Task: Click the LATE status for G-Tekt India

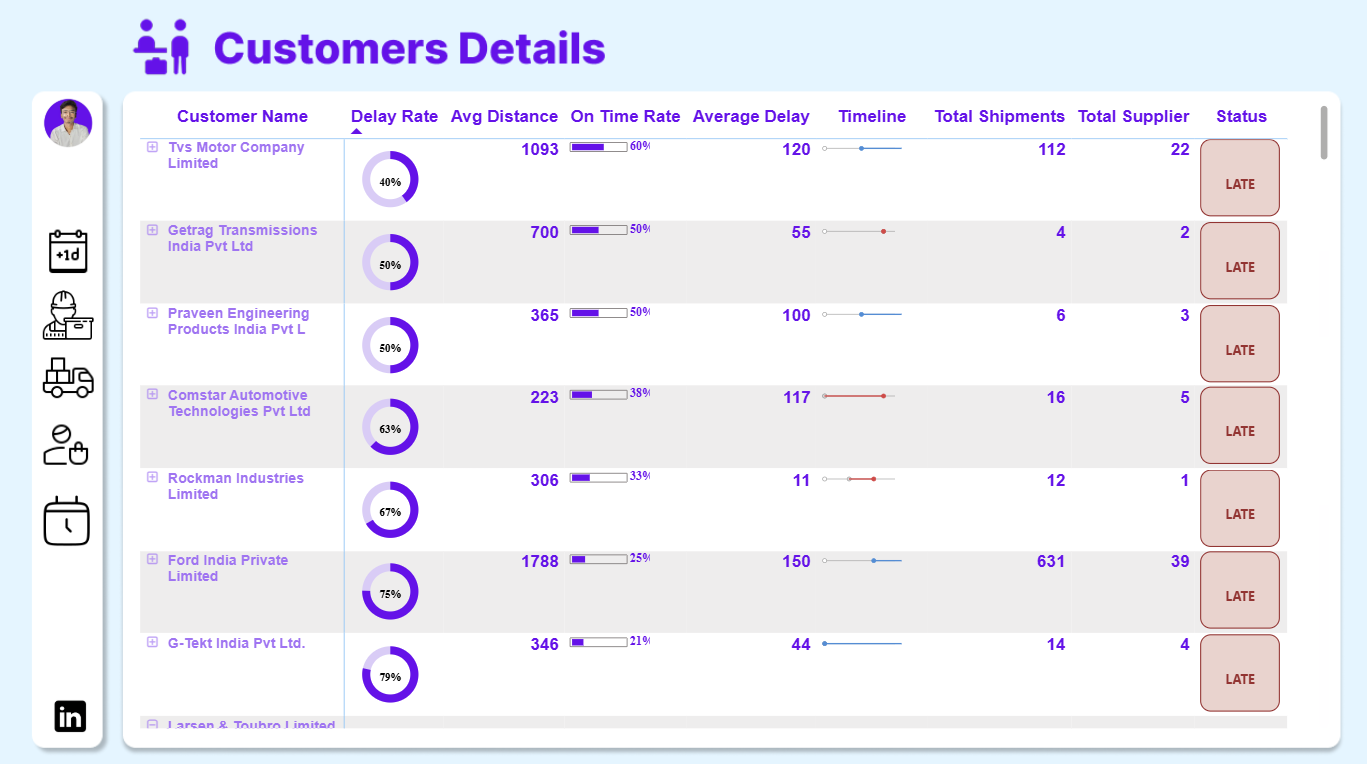Action: [1240, 674]
